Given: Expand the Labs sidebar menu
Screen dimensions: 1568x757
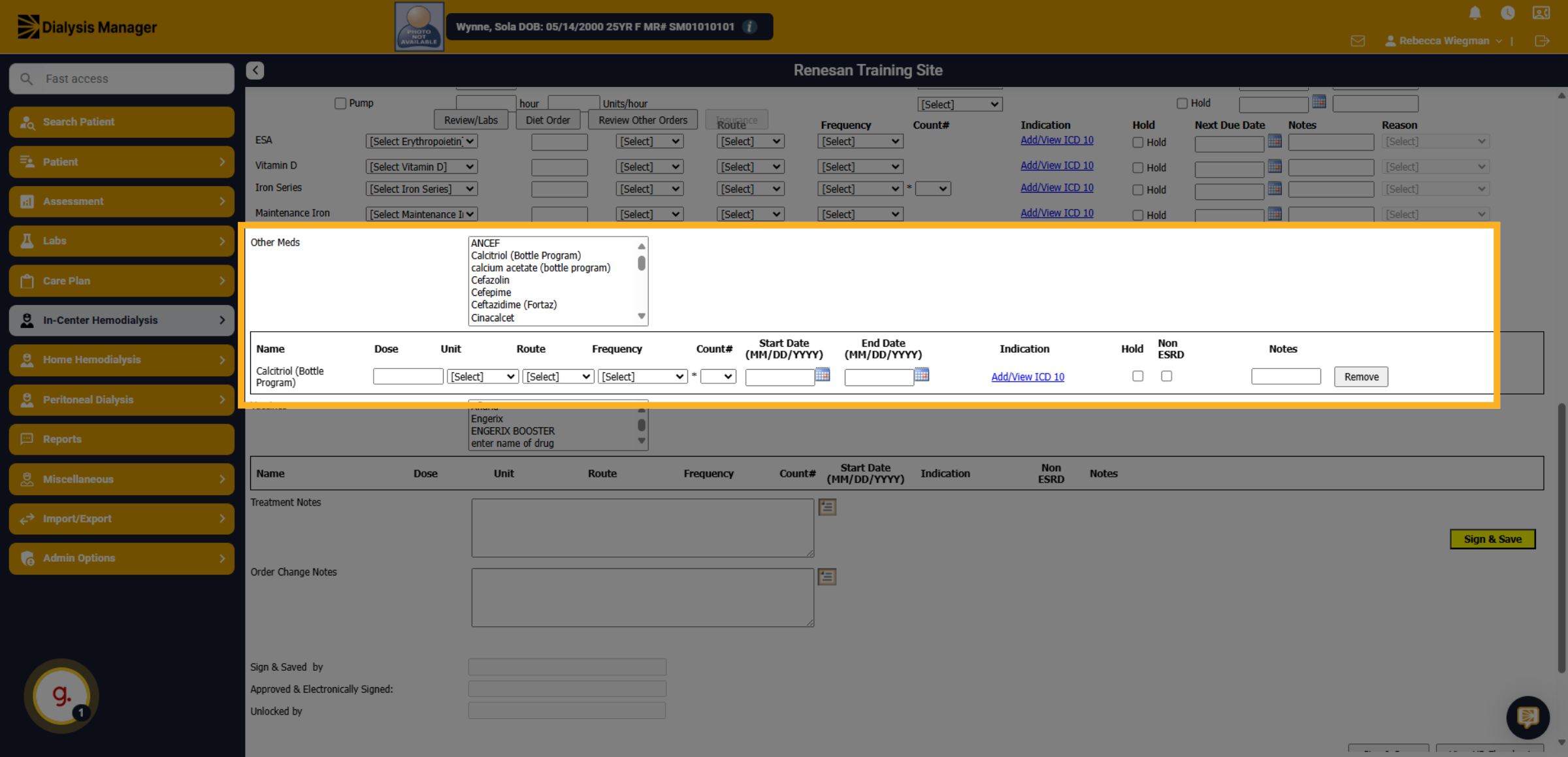Looking at the screenshot, I should 122,241.
